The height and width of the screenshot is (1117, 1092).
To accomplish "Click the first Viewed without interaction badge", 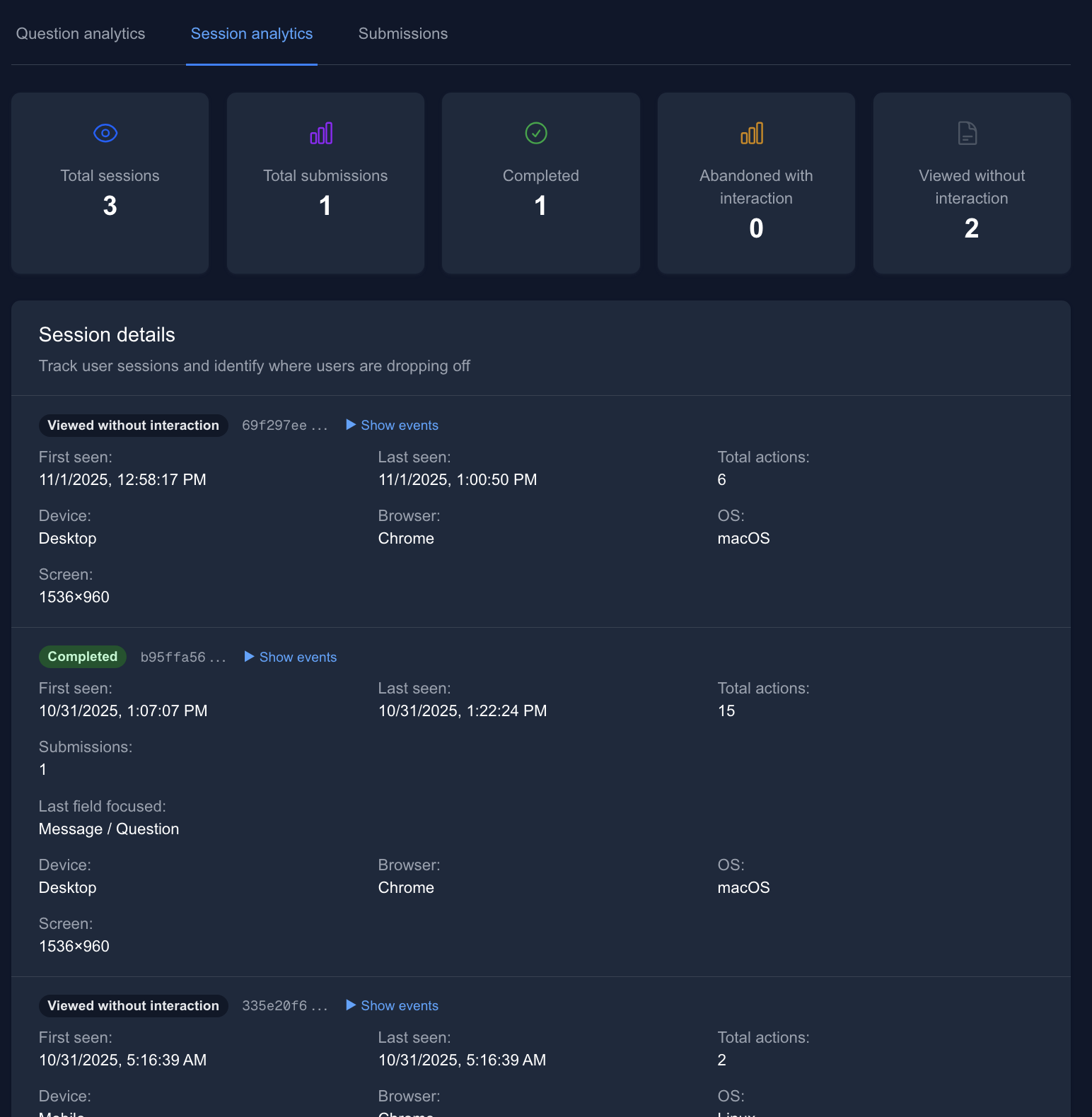I will [133, 425].
